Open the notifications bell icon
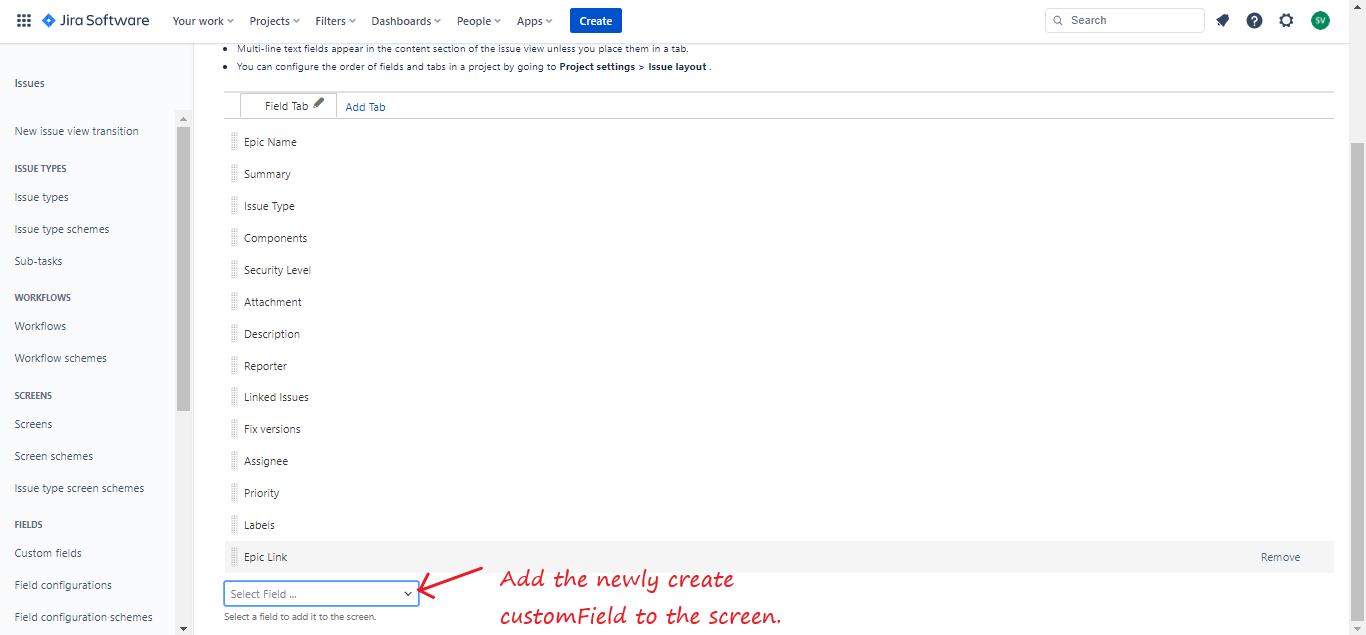1366x635 pixels. (1222, 20)
